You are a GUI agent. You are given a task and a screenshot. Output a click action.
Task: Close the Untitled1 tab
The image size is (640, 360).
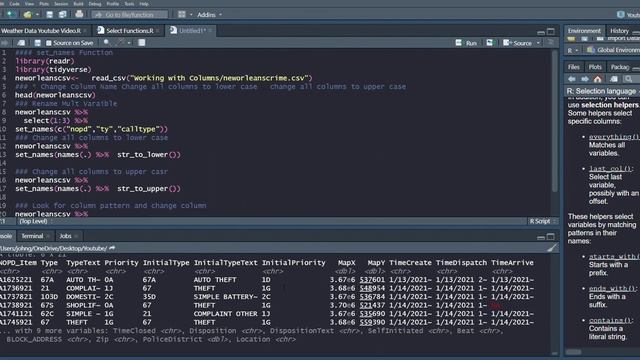tap(211, 31)
